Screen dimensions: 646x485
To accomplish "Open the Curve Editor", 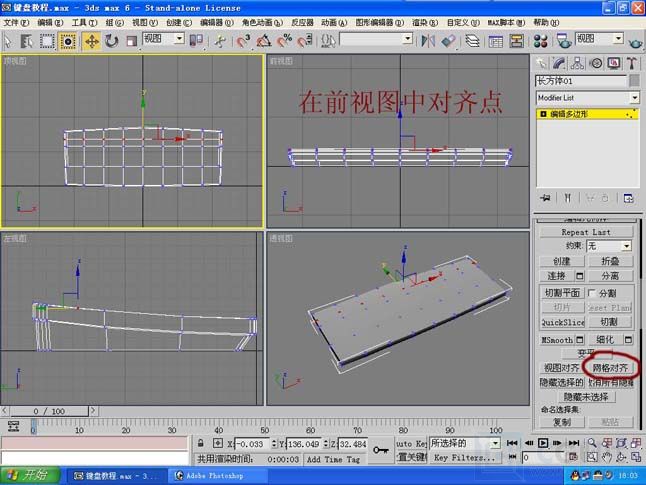I will [x=496, y=41].
